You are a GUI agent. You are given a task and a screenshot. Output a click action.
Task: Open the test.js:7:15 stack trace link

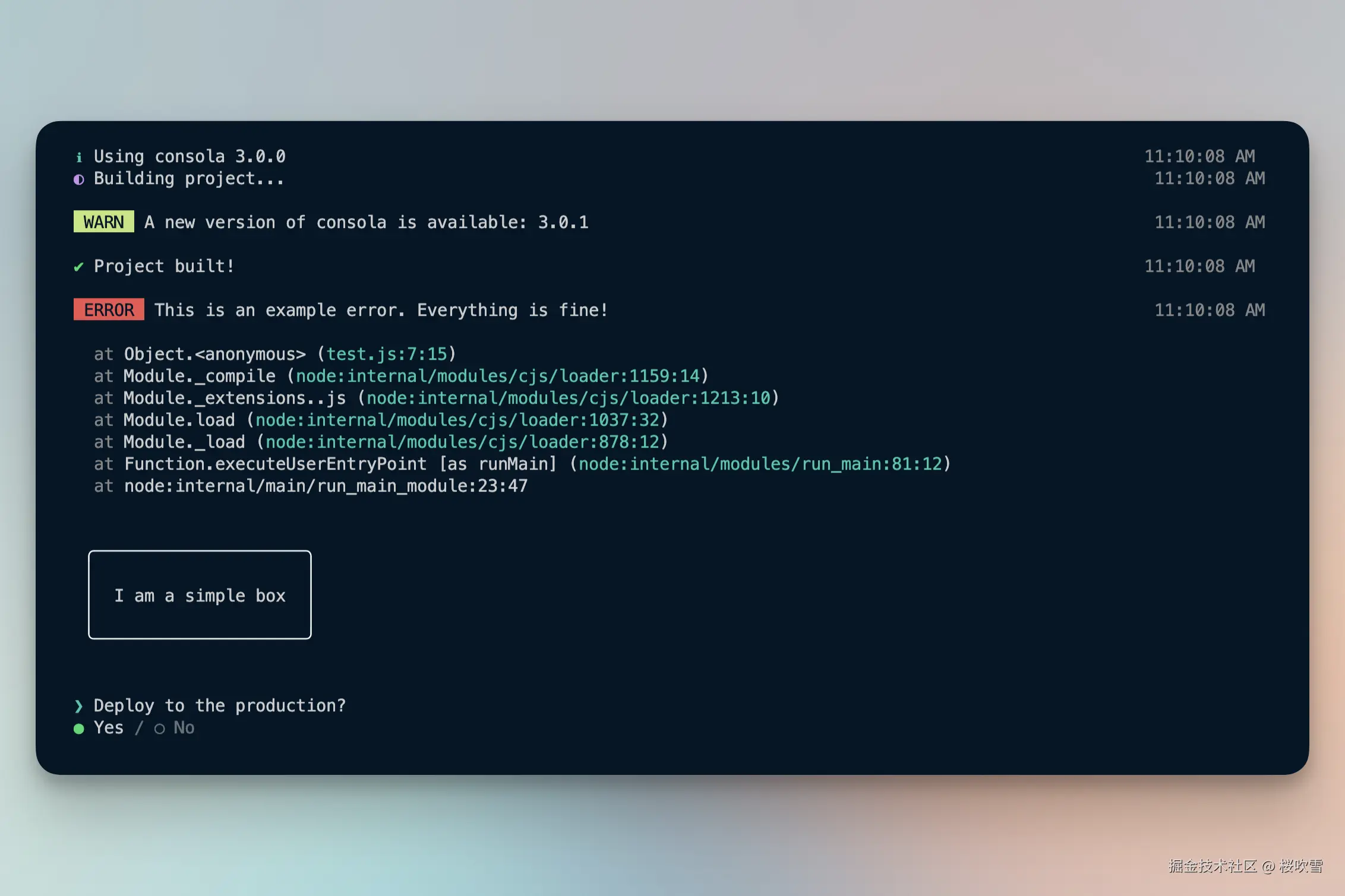pyautogui.click(x=386, y=354)
